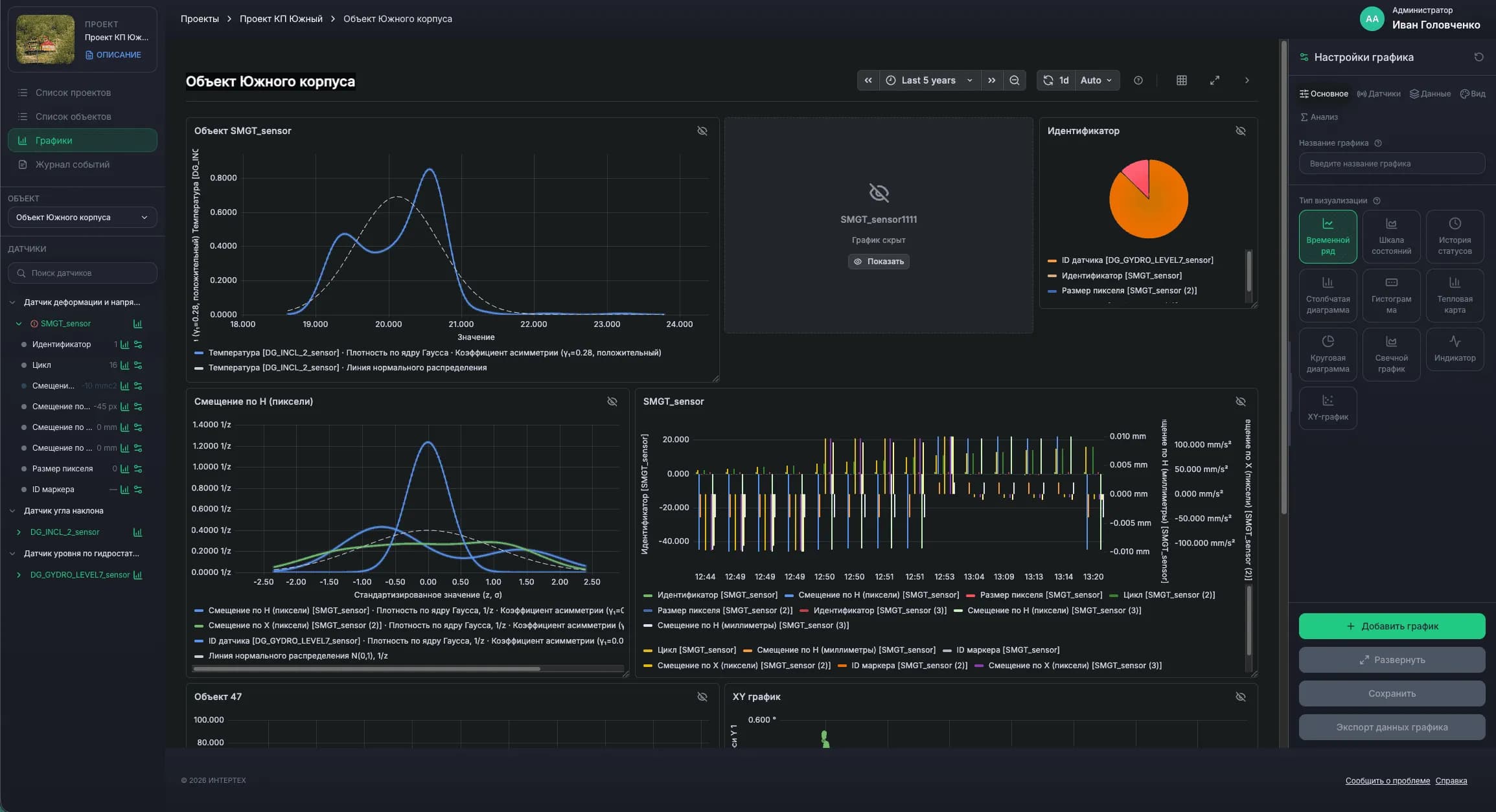Screen dimensions: 1496x812
Task: Open the grid layout icon
Action: (x=1182, y=80)
